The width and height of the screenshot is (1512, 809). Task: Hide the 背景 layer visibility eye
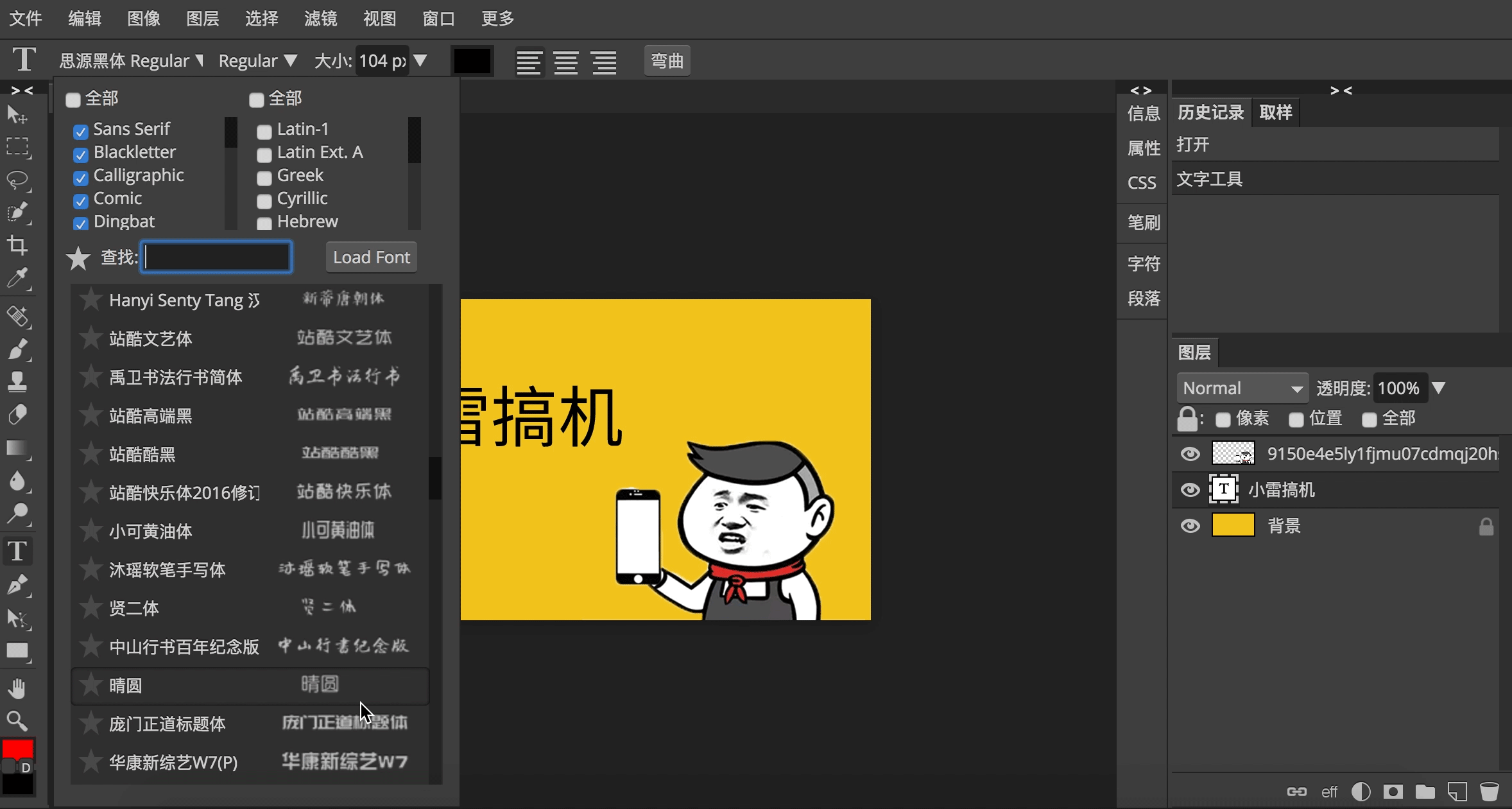pyautogui.click(x=1190, y=526)
